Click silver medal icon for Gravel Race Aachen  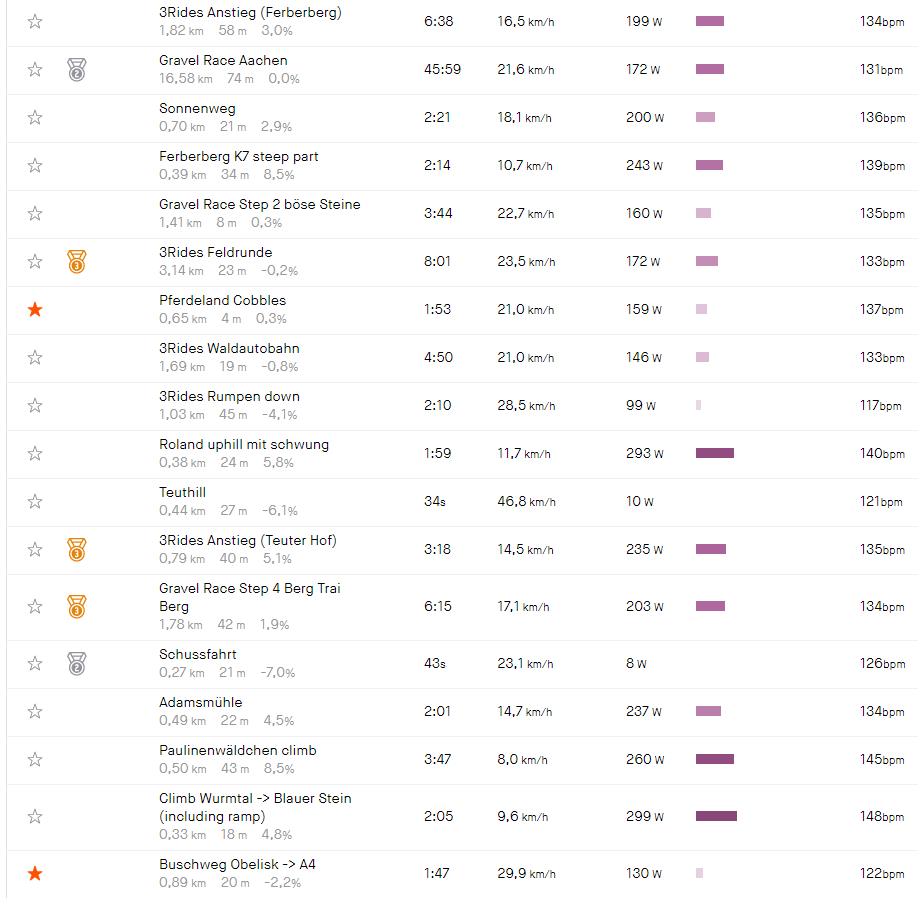coord(76,70)
